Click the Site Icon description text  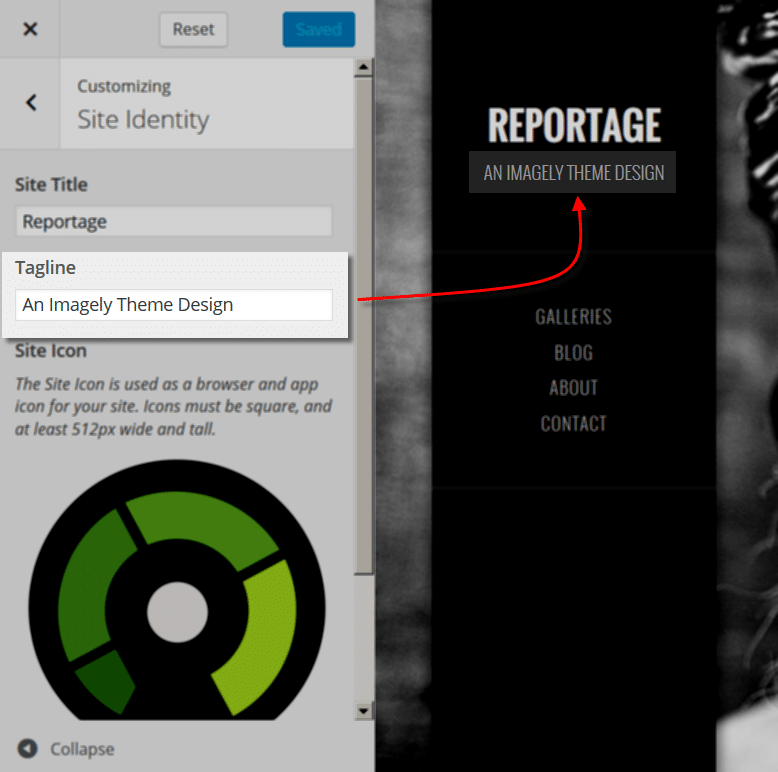tap(173, 406)
